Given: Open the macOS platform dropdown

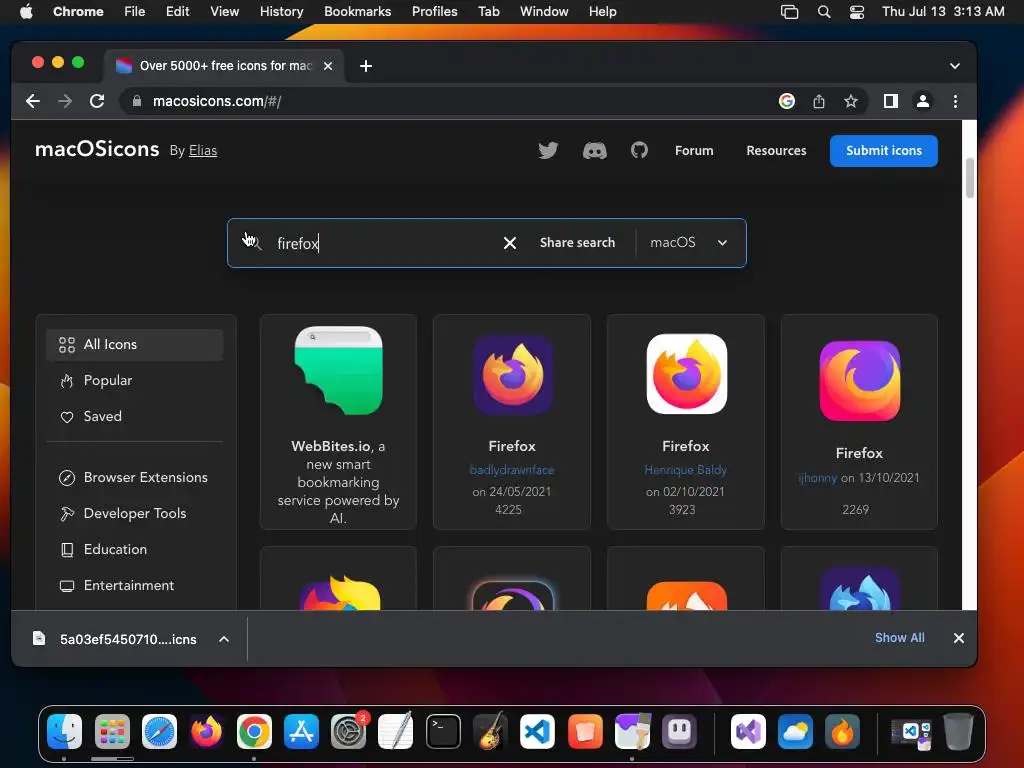Looking at the screenshot, I should click(689, 242).
